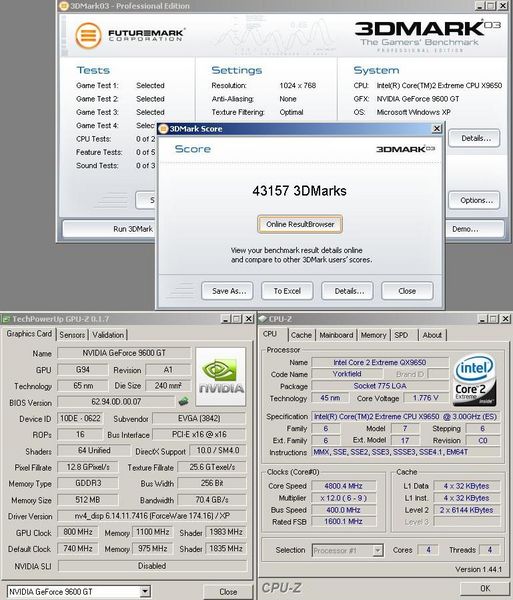
Task: Expand the Processor #1 selection dropdown
Action: pyautogui.click(x=378, y=550)
